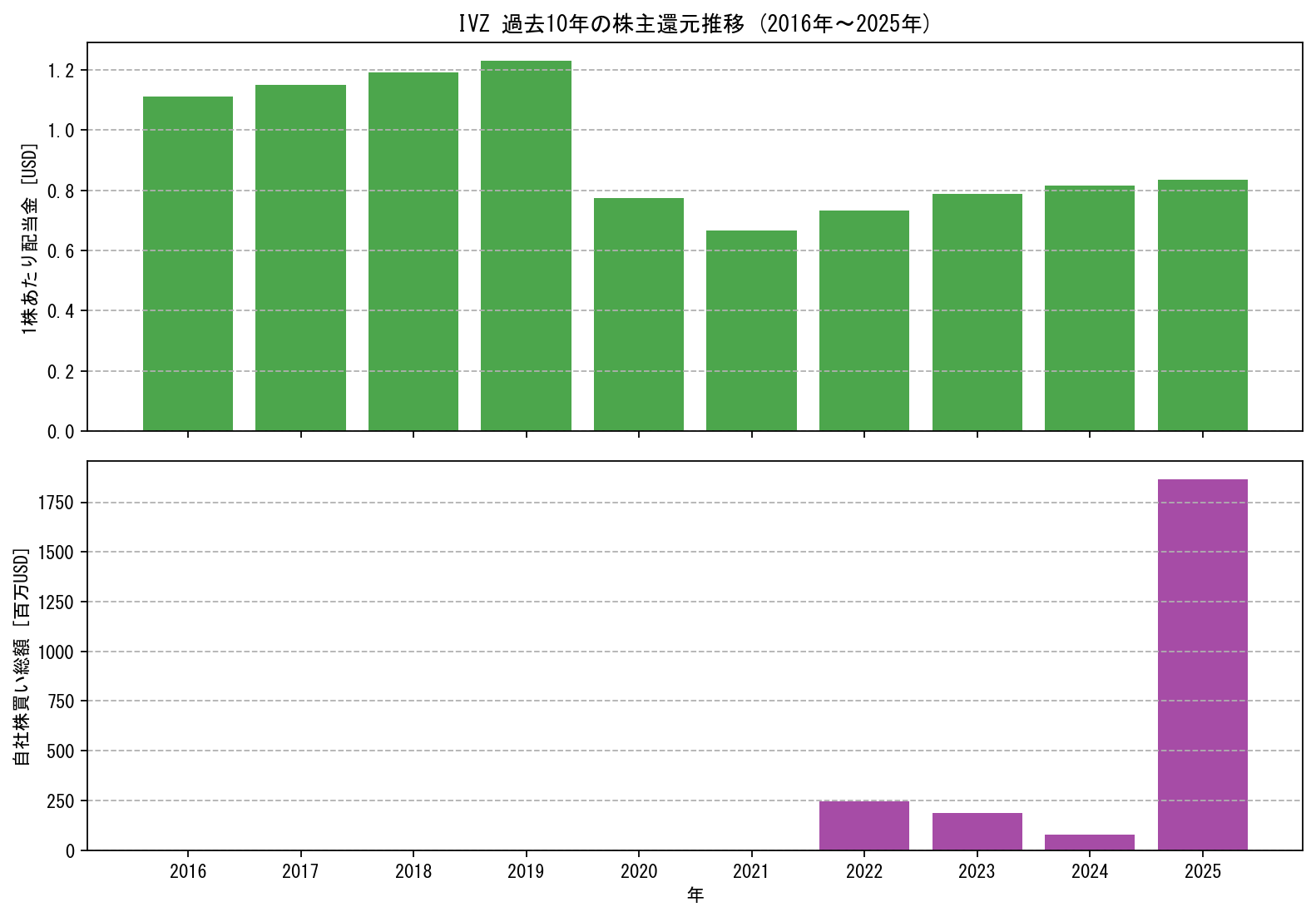
Task: Click the 2023 green dividend bar
Action: click(977, 312)
